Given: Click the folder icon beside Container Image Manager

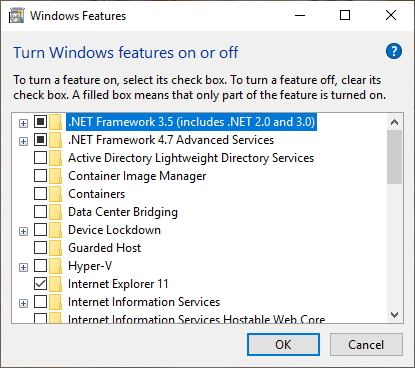Looking at the screenshot, I should (55, 176).
